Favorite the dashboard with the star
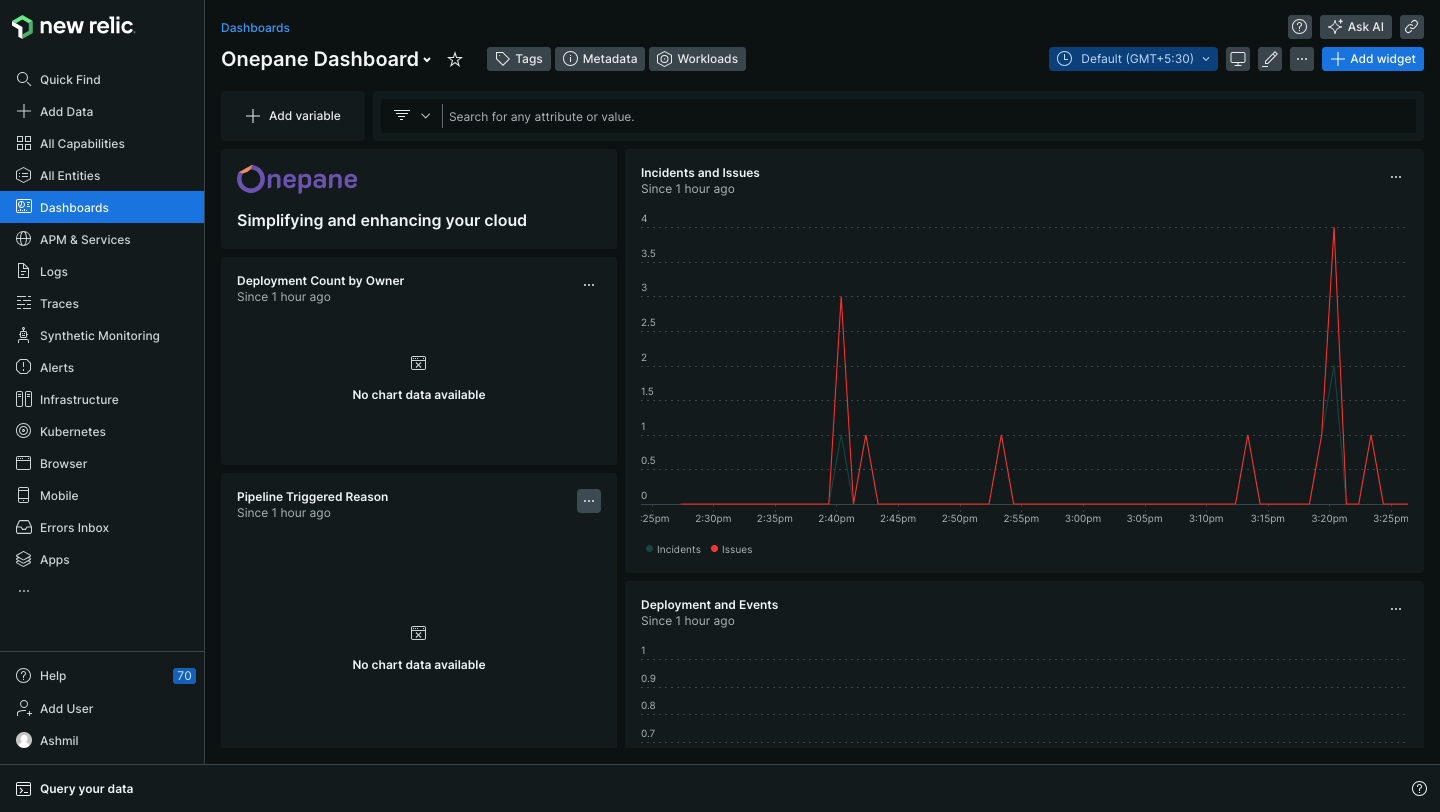The height and width of the screenshot is (812, 1440). pos(455,60)
